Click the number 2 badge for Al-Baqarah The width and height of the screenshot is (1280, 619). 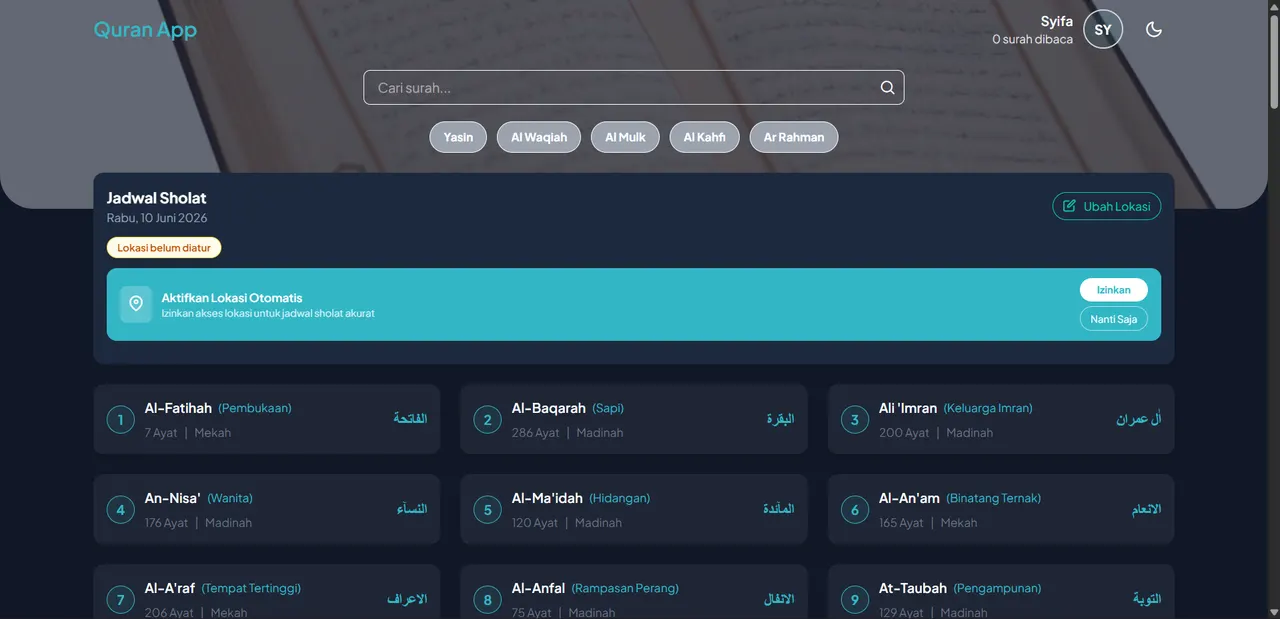pos(487,420)
